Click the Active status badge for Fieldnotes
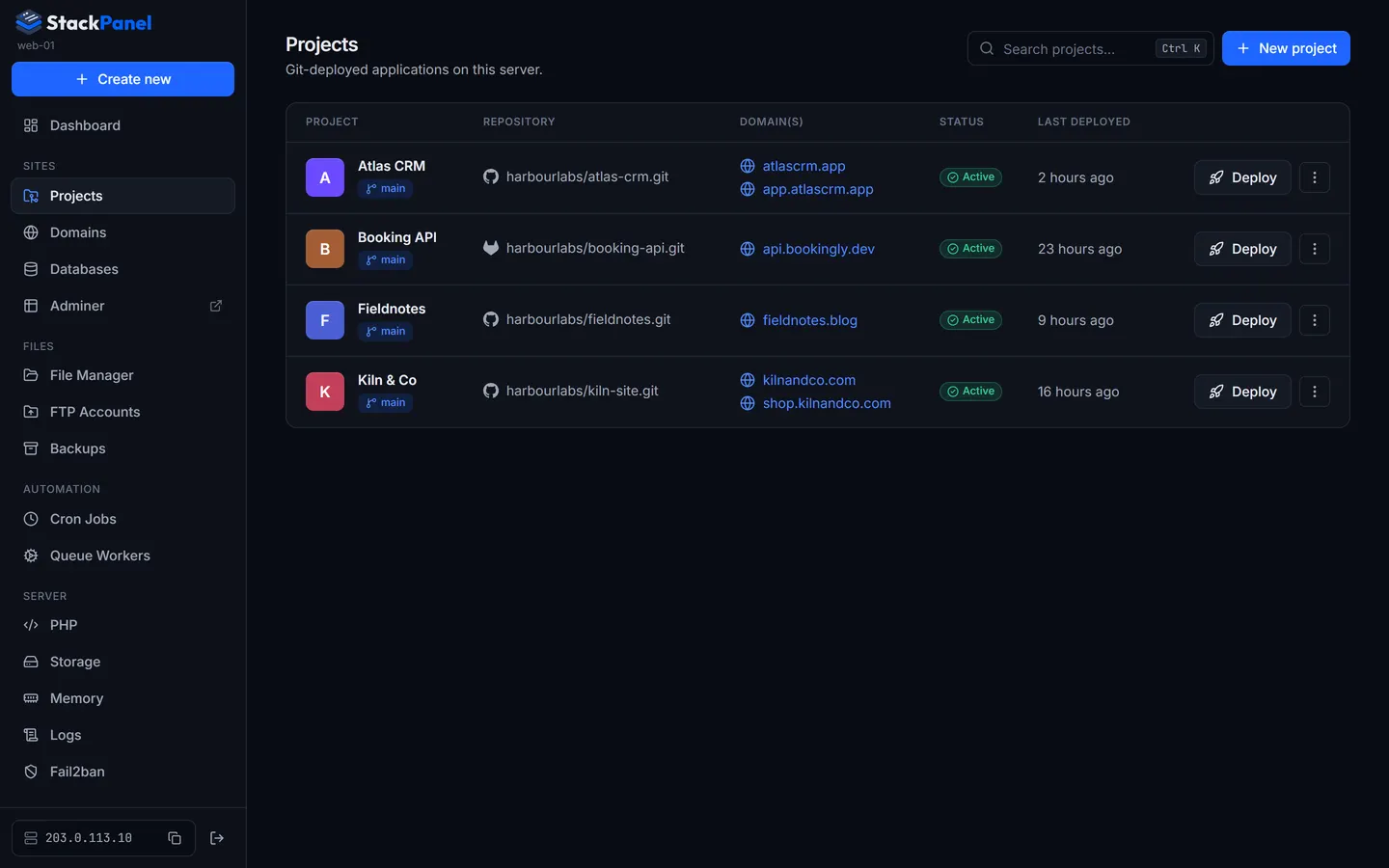The width and height of the screenshot is (1389, 868). [x=970, y=320]
